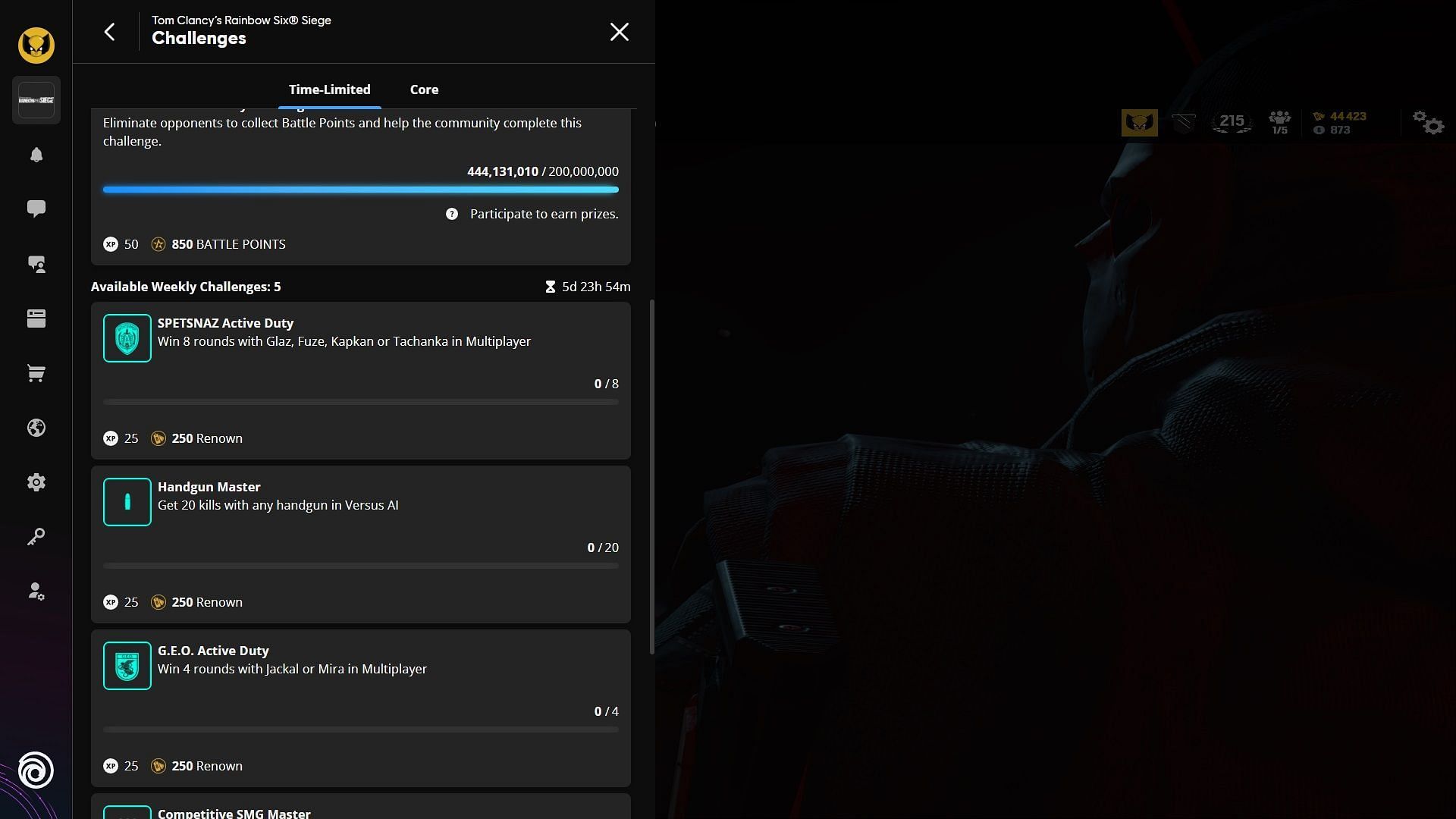Click the Handgun Master bullet icon
This screenshot has width=1456, height=819.
[127, 502]
